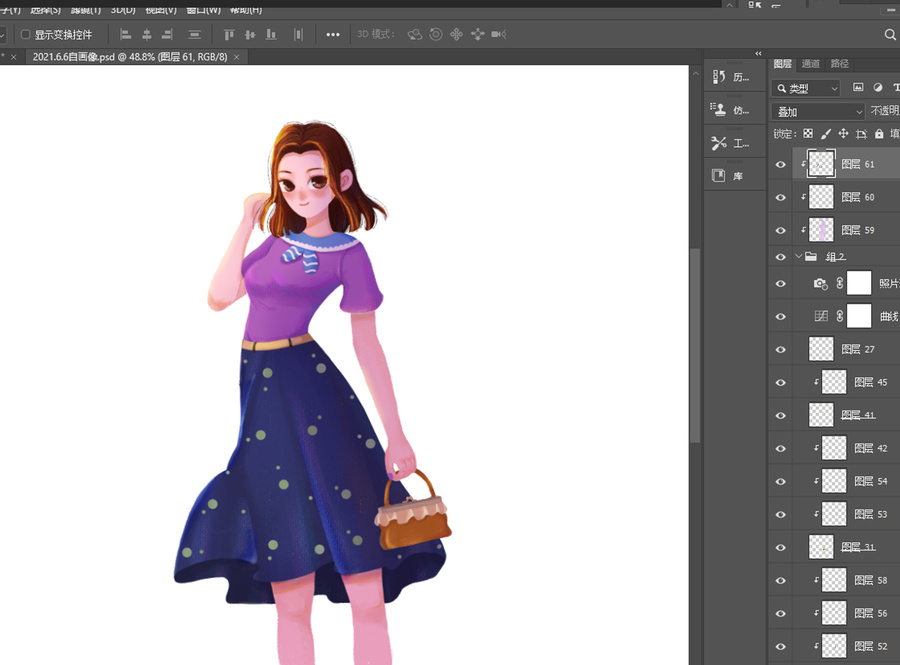Lock image pixels brush icon
Screen dimensions: 900x665
[825, 134]
